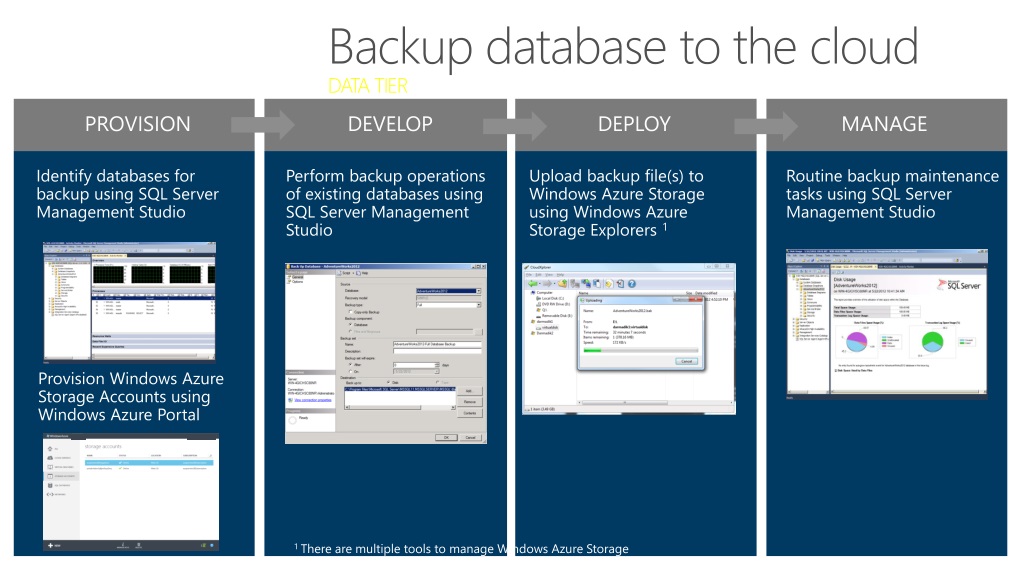
Task: Select the highlighted backup destination path
Action: (400, 389)
